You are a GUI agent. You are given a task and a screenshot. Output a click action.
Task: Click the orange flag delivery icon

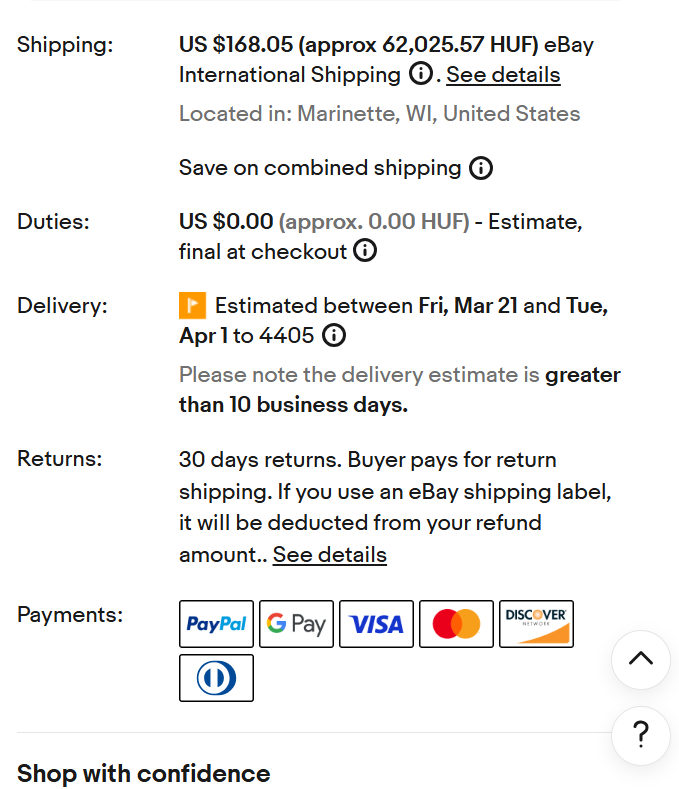(x=192, y=305)
